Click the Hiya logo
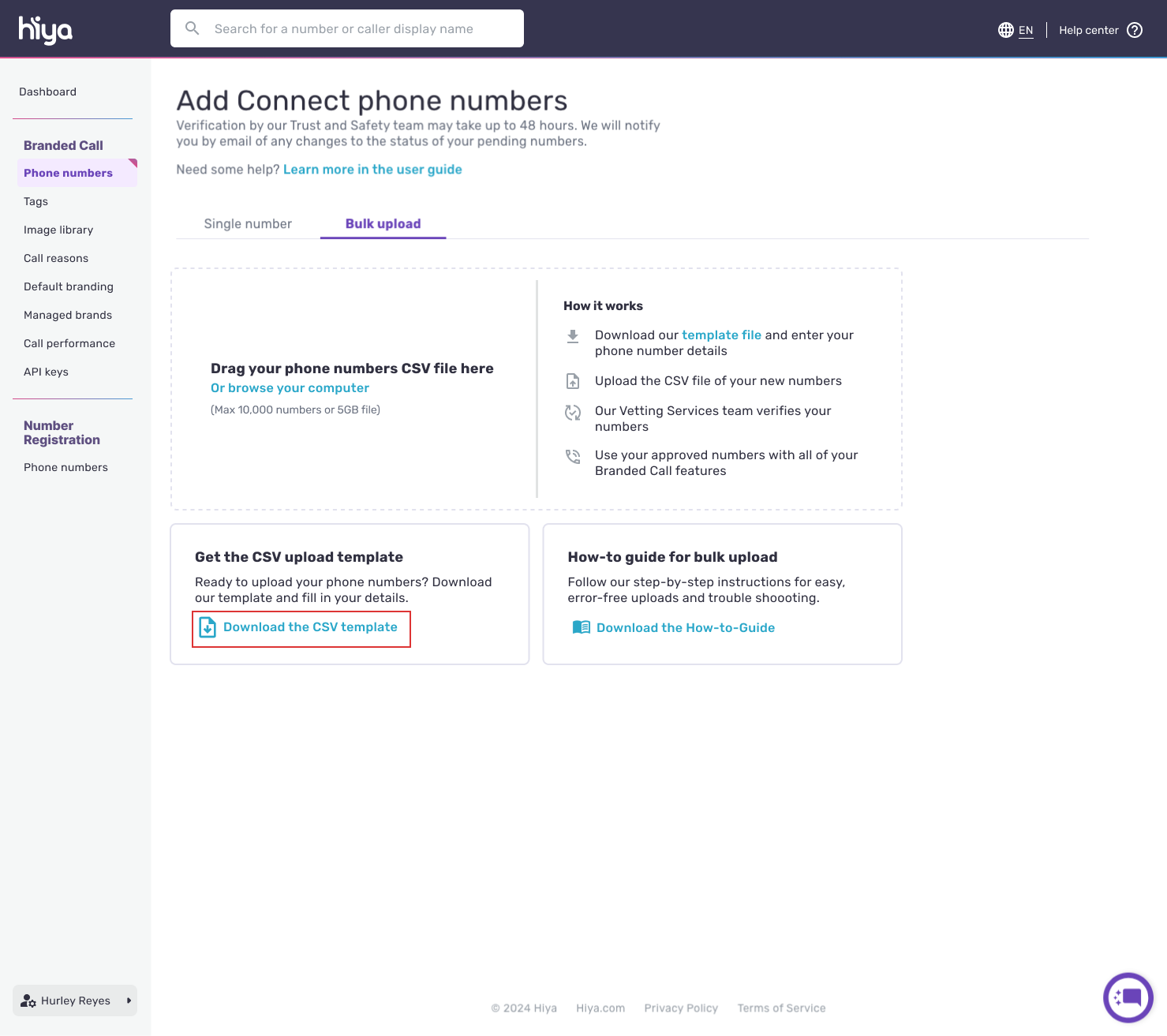The height and width of the screenshot is (1036, 1167). coord(46,30)
